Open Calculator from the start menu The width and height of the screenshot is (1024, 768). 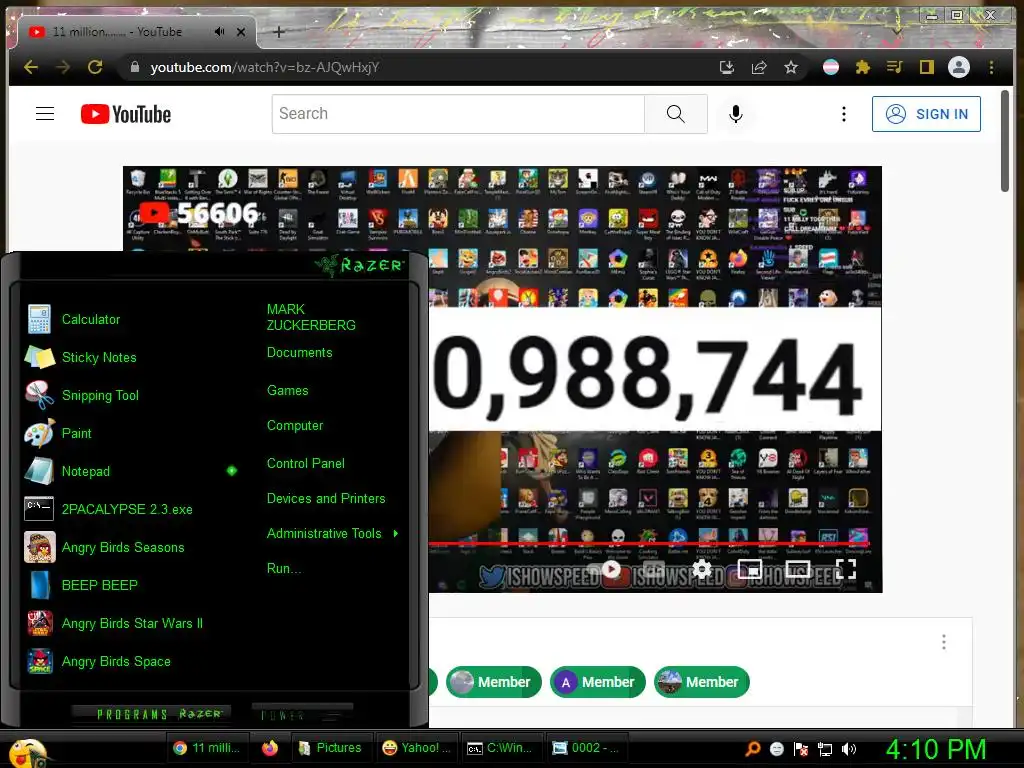[91, 319]
